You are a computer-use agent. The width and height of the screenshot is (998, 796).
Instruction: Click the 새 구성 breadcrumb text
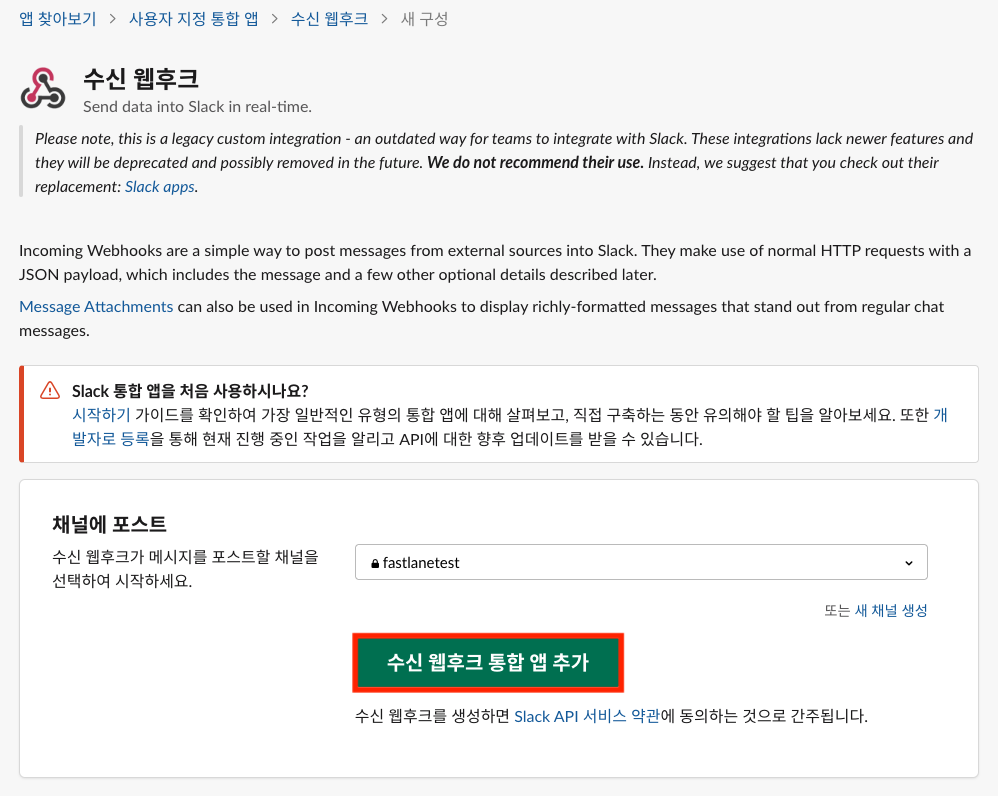pos(425,19)
